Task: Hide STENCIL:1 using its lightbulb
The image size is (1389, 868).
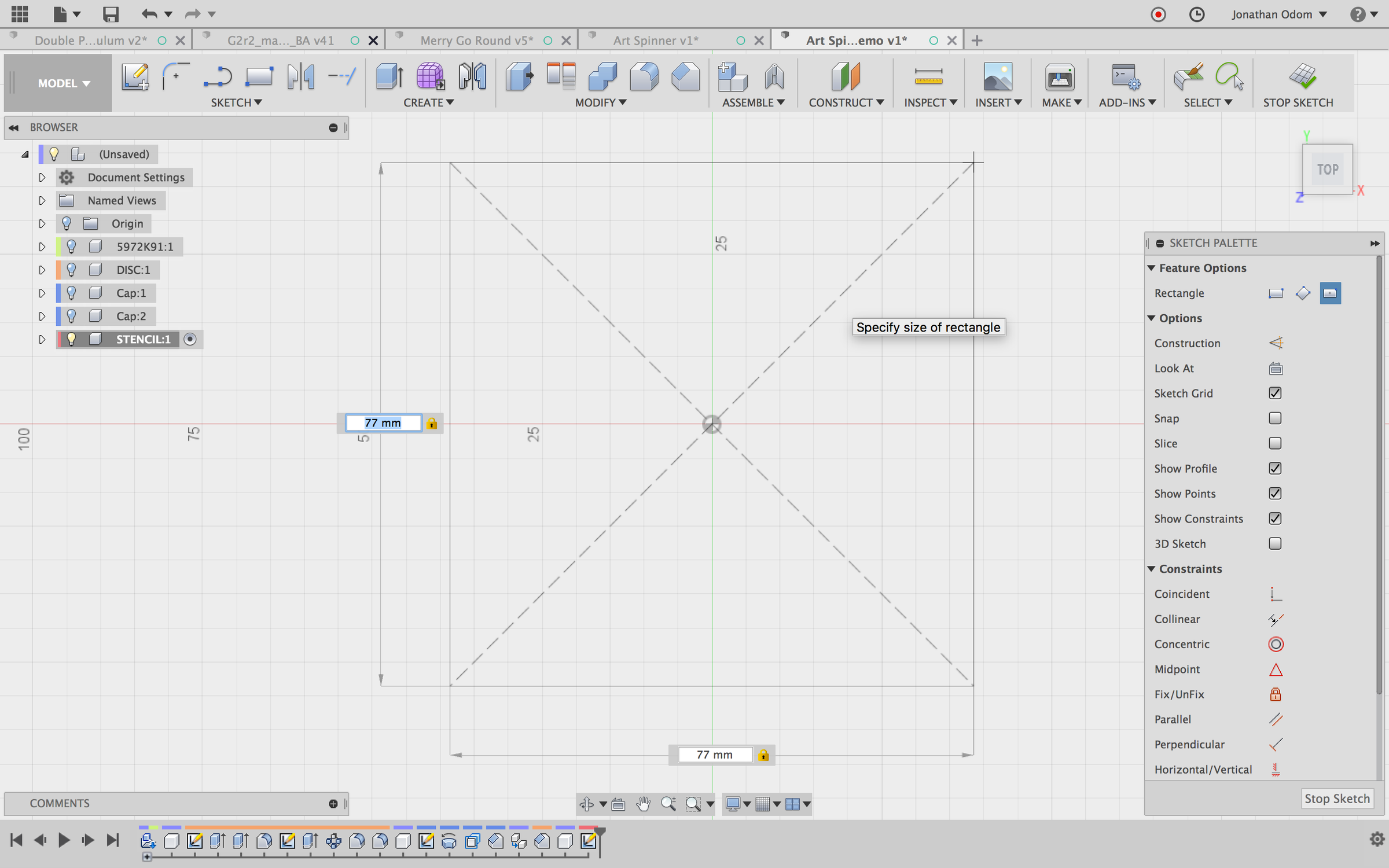Action: click(71, 339)
